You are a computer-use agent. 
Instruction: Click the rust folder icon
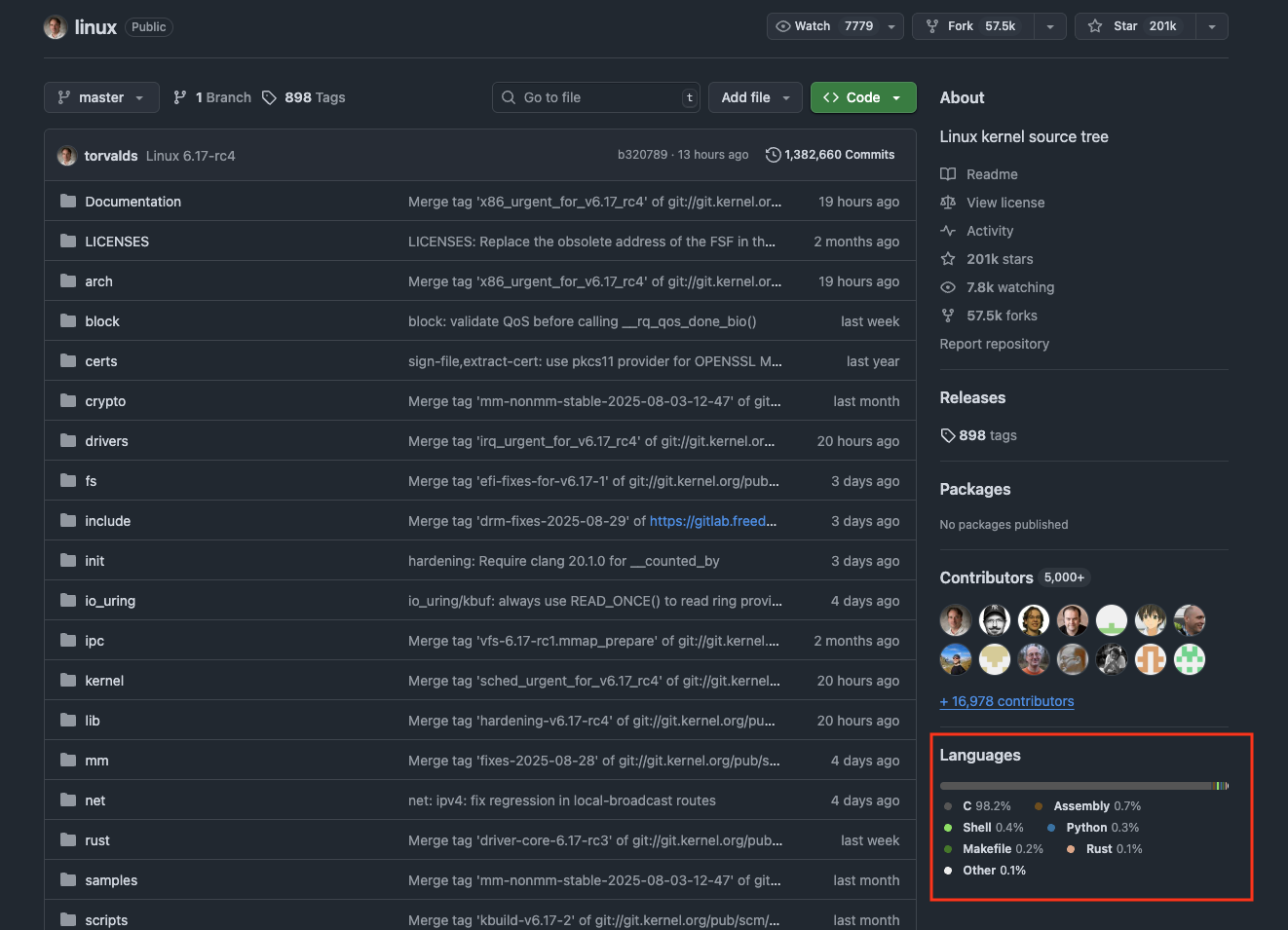tap(68, 840)
